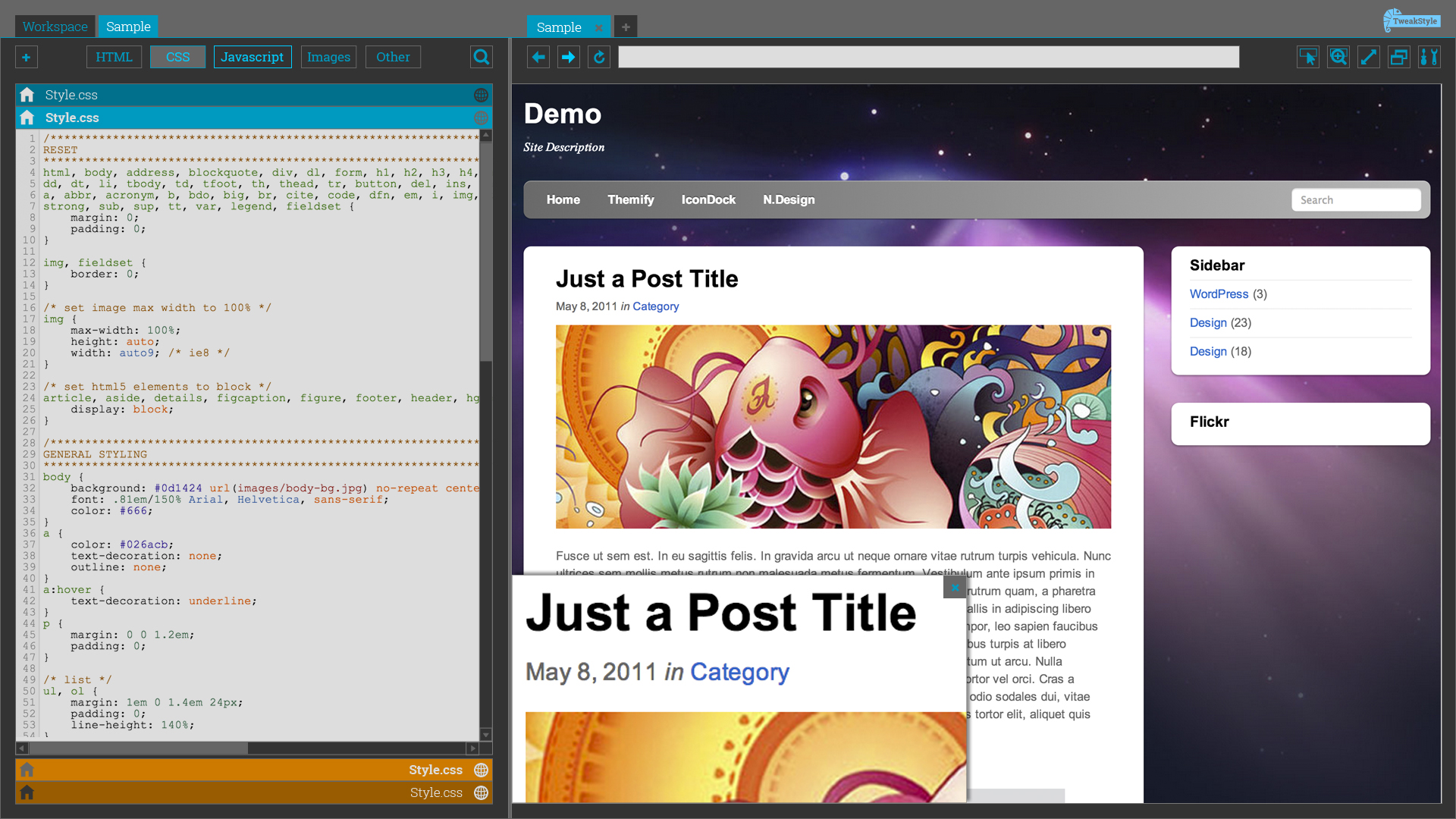The image size is (1456, 819).
Task: Toggle the Javascript file filter
Action: 253,57
